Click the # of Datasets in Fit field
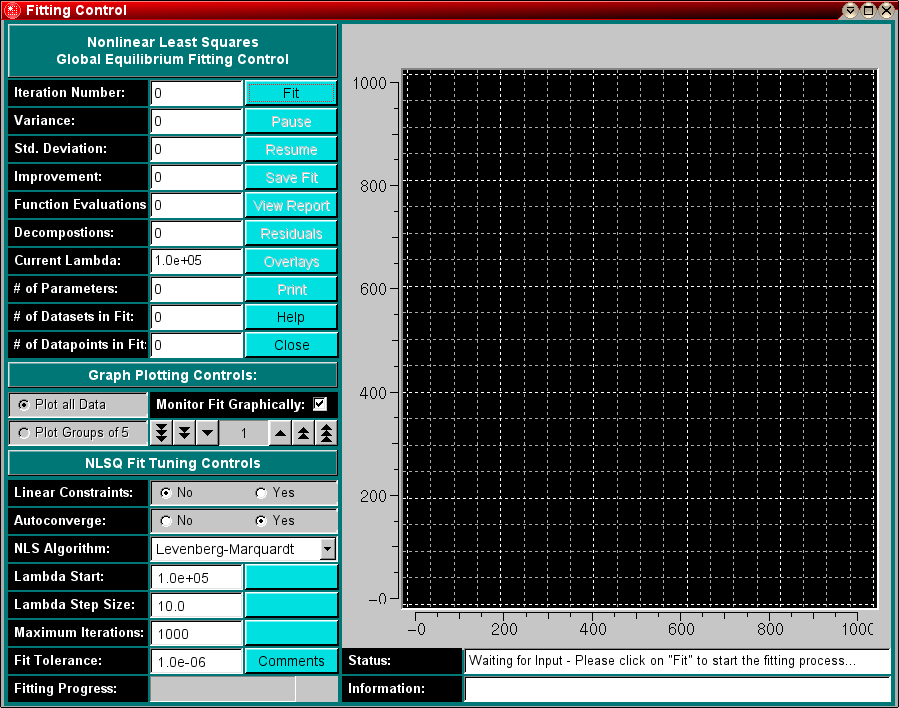Image resolution: width=899 pixels, height=708 pixels. [x=197, y=317]
